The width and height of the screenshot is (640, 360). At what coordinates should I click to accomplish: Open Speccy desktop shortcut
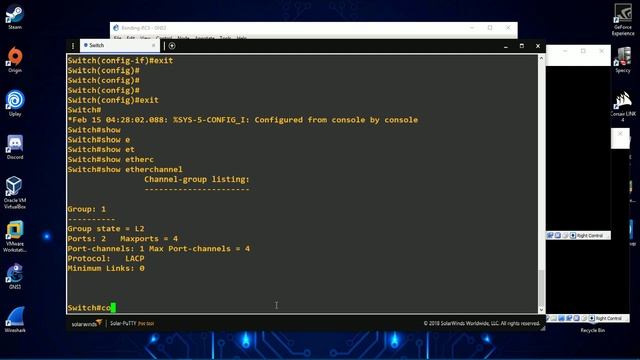click(623, 60)
